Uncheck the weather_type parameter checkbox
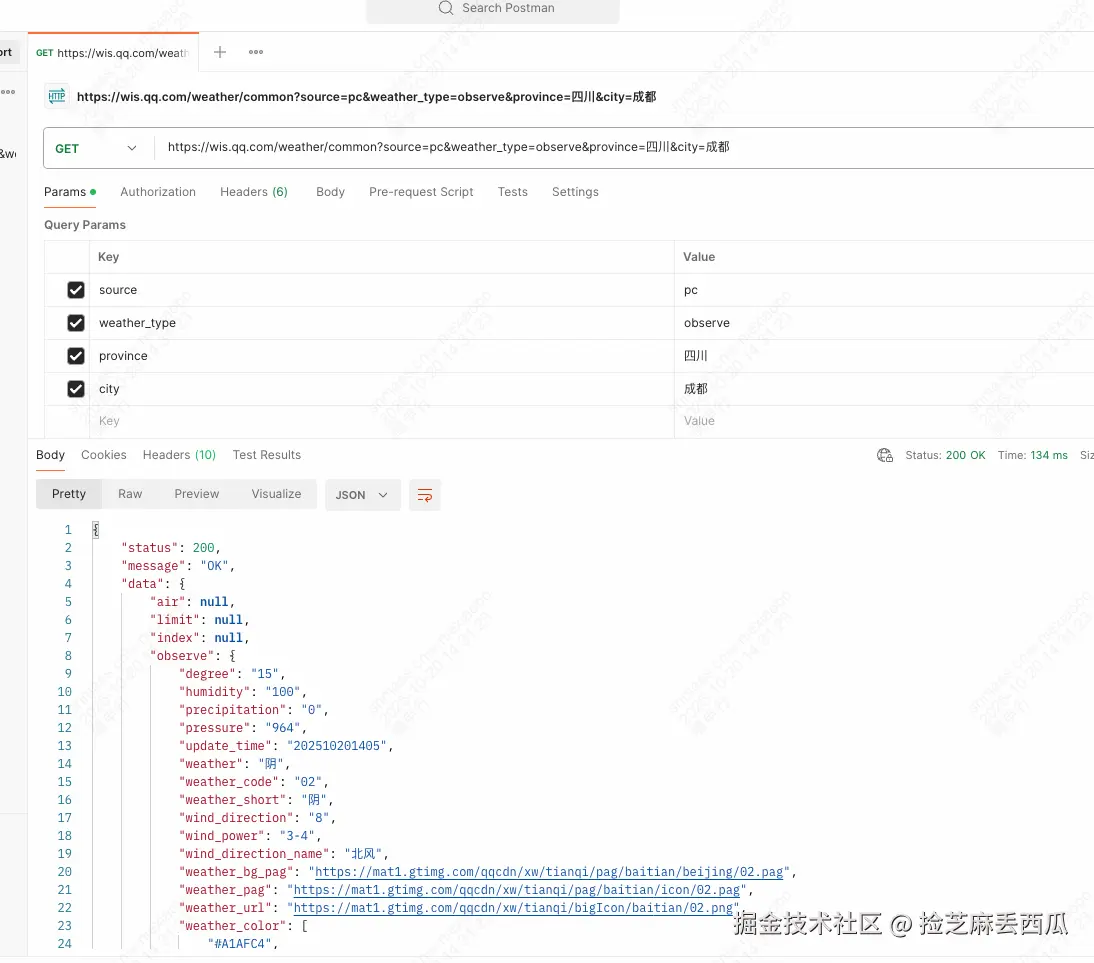This screenshot has width=1094, height=963. pos(76,323)
